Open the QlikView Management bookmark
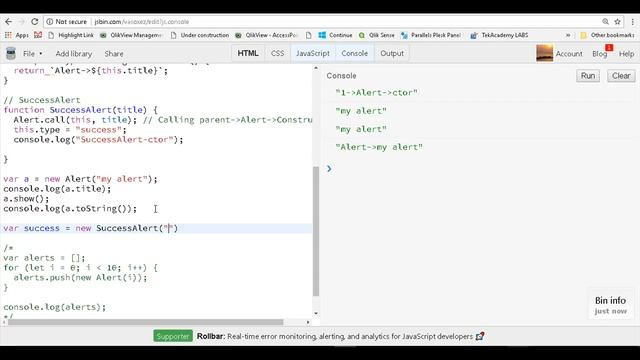The image size is (640, 360). coord(131,35)
